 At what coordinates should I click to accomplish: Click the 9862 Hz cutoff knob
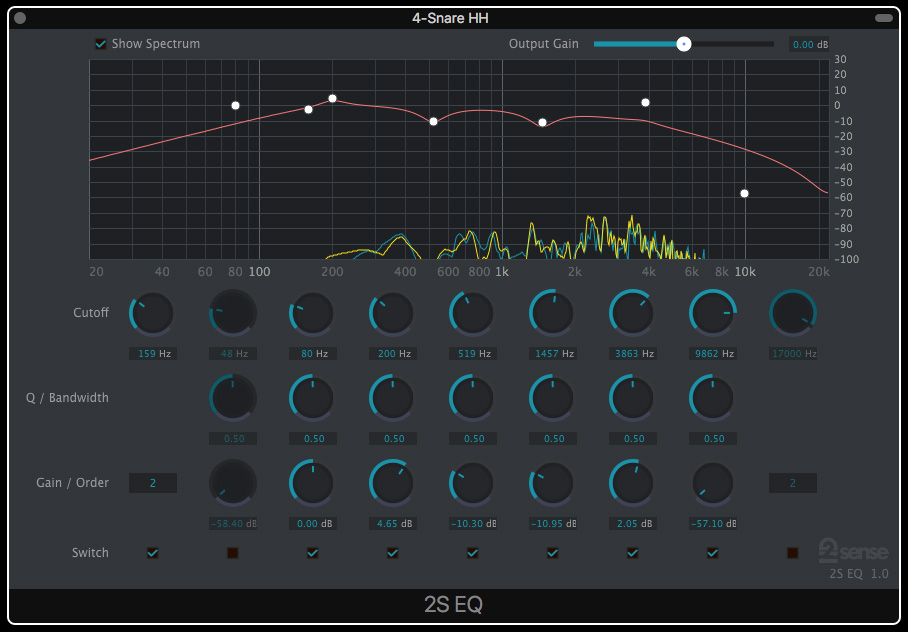(712, 313)
